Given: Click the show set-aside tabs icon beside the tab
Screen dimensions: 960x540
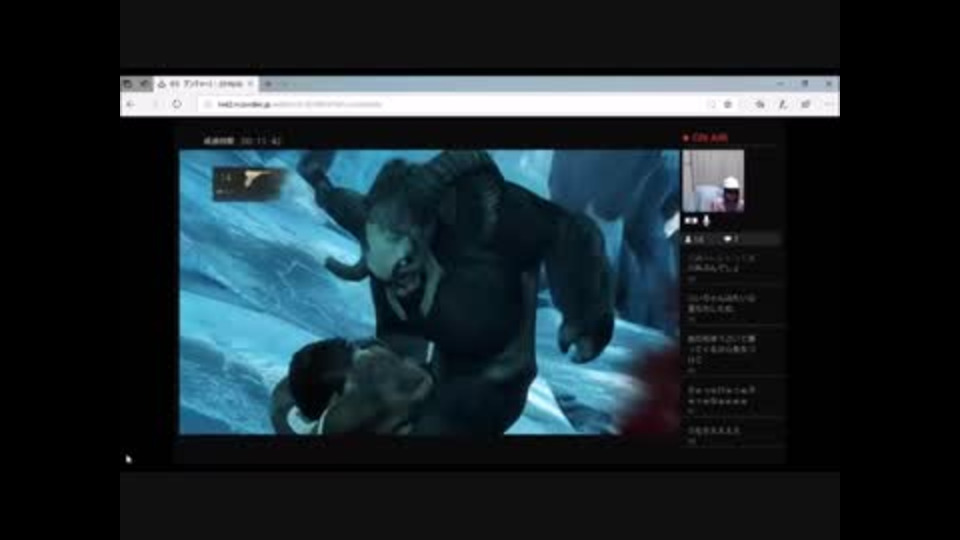Looking at the screenshot, I should [x=144, y=84].
